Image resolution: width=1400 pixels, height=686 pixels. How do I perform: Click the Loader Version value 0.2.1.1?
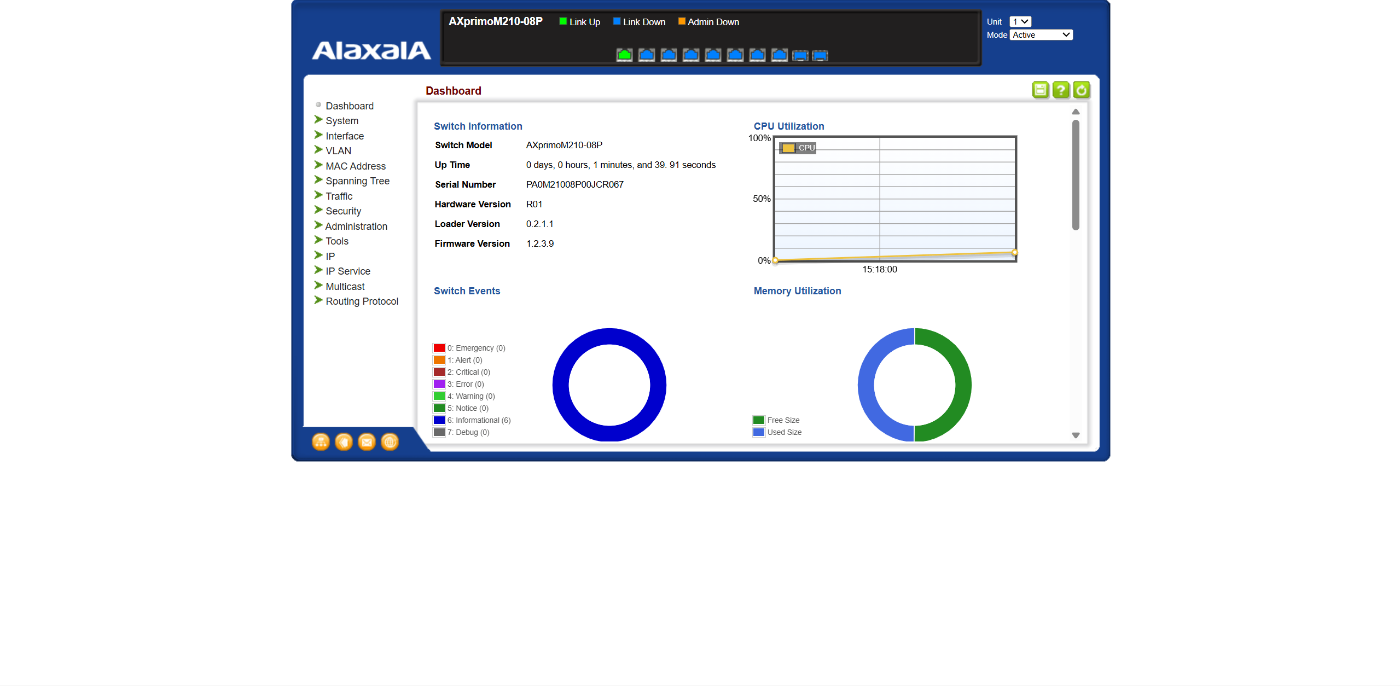click(x=540, y=224)
